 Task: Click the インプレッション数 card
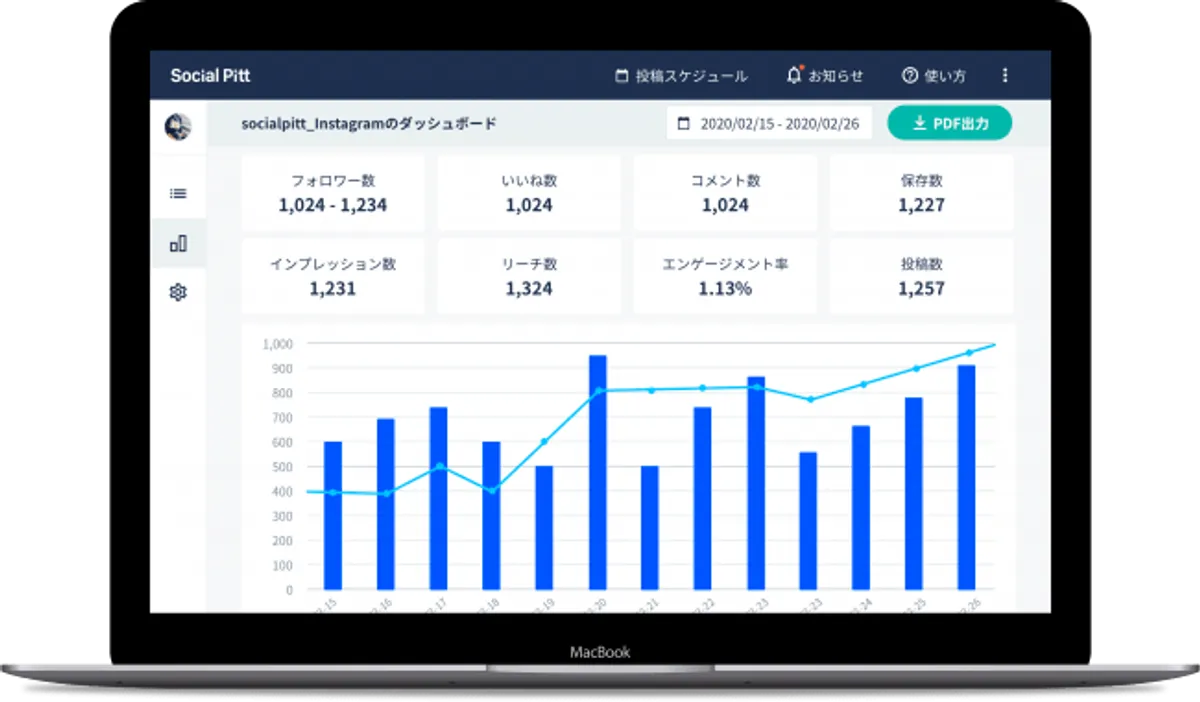tap(333, 276)
